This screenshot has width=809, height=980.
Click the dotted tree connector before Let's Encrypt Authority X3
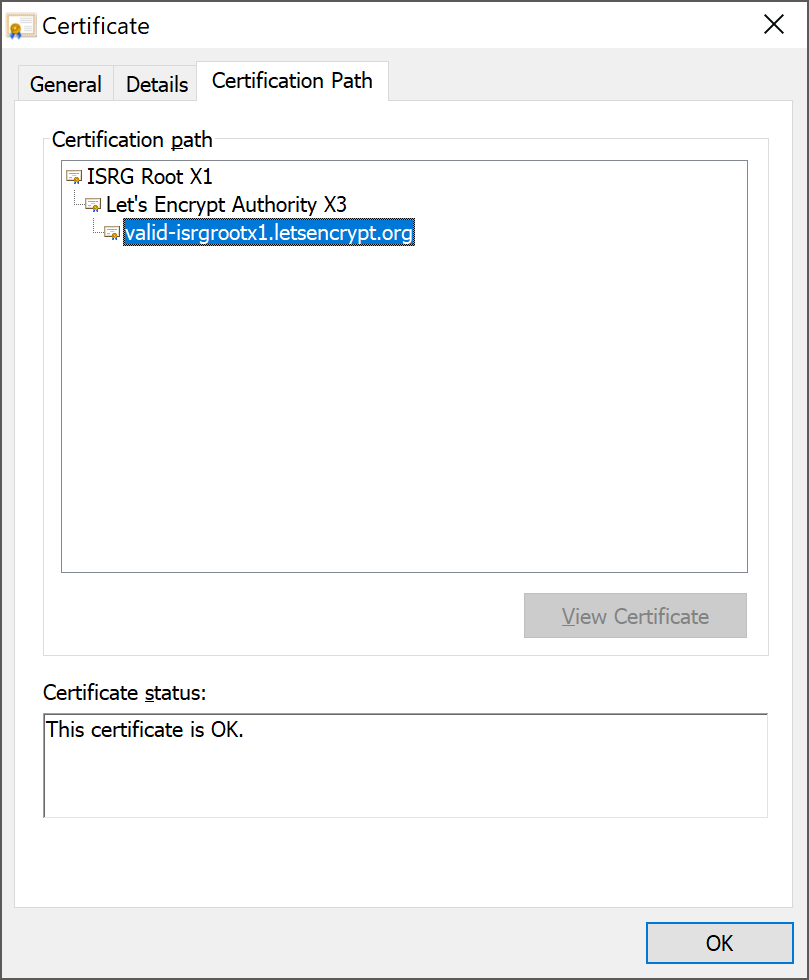point(79,198)
